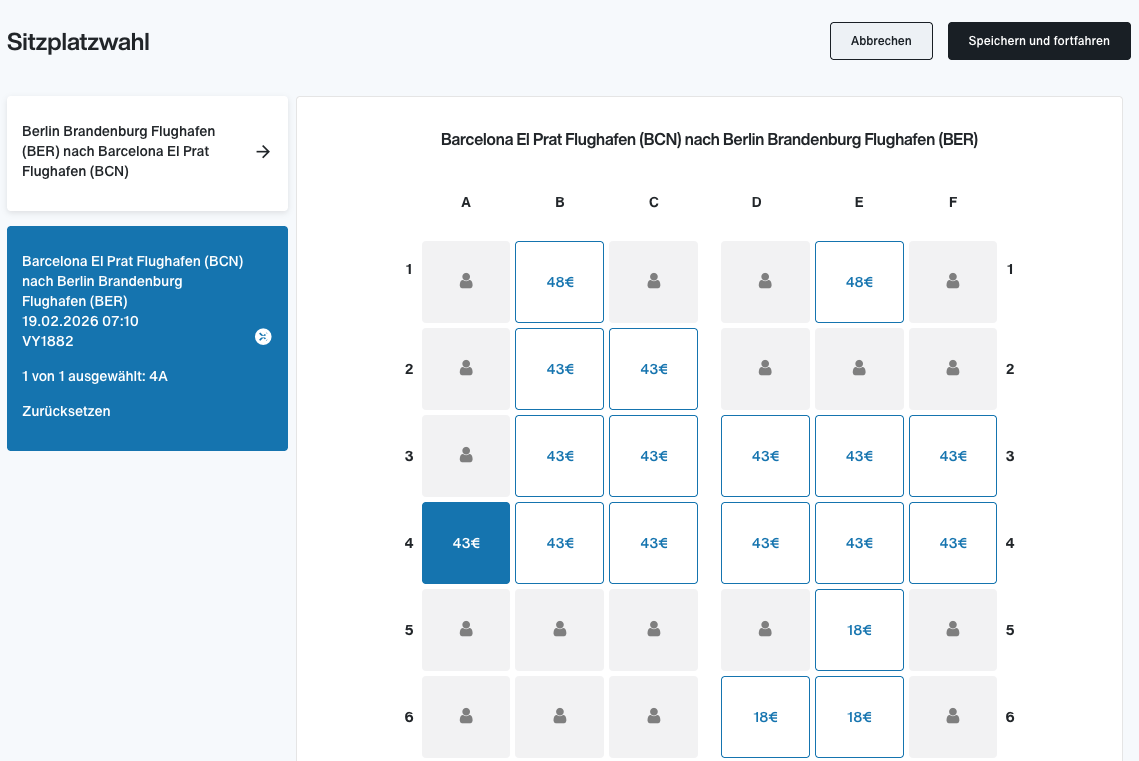The width and height of the screenshot is (1139, 761).
Task: Select seat 3F for 43€
Action: (x=953, y=456)
